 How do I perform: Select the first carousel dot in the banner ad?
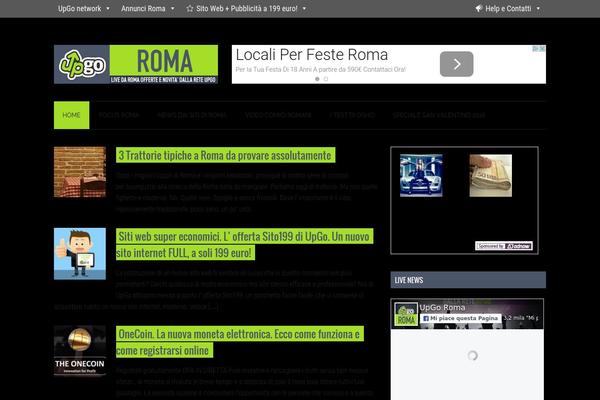coord(317,79)
